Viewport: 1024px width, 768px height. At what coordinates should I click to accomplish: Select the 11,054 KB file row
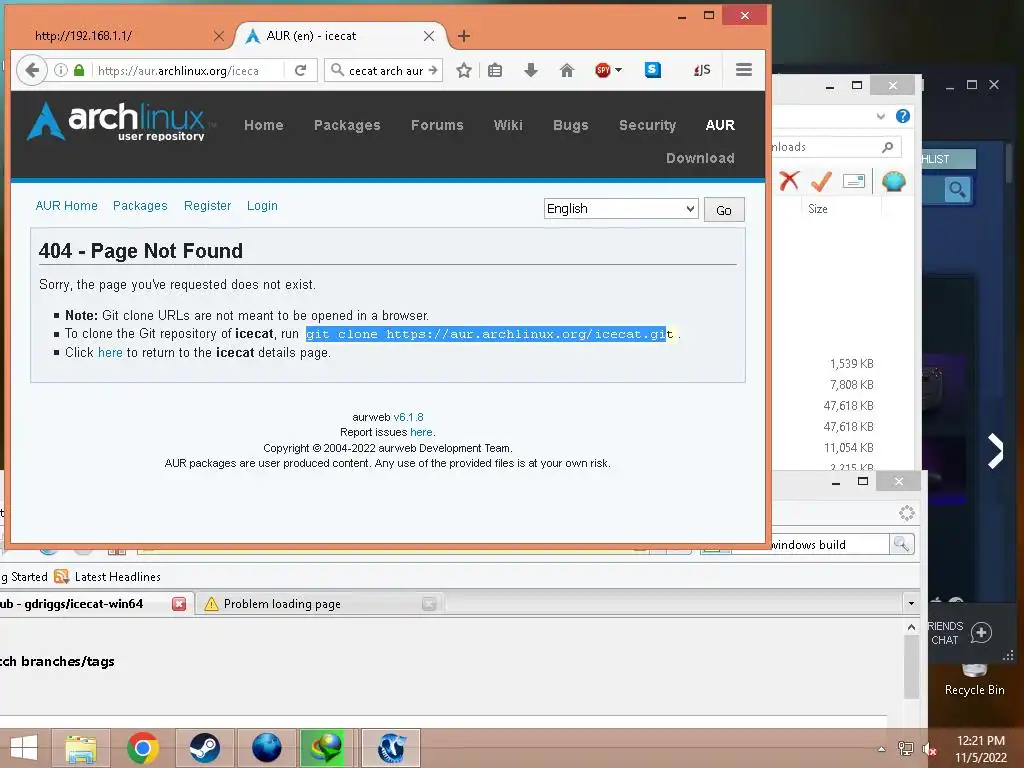tap(848, 447)
